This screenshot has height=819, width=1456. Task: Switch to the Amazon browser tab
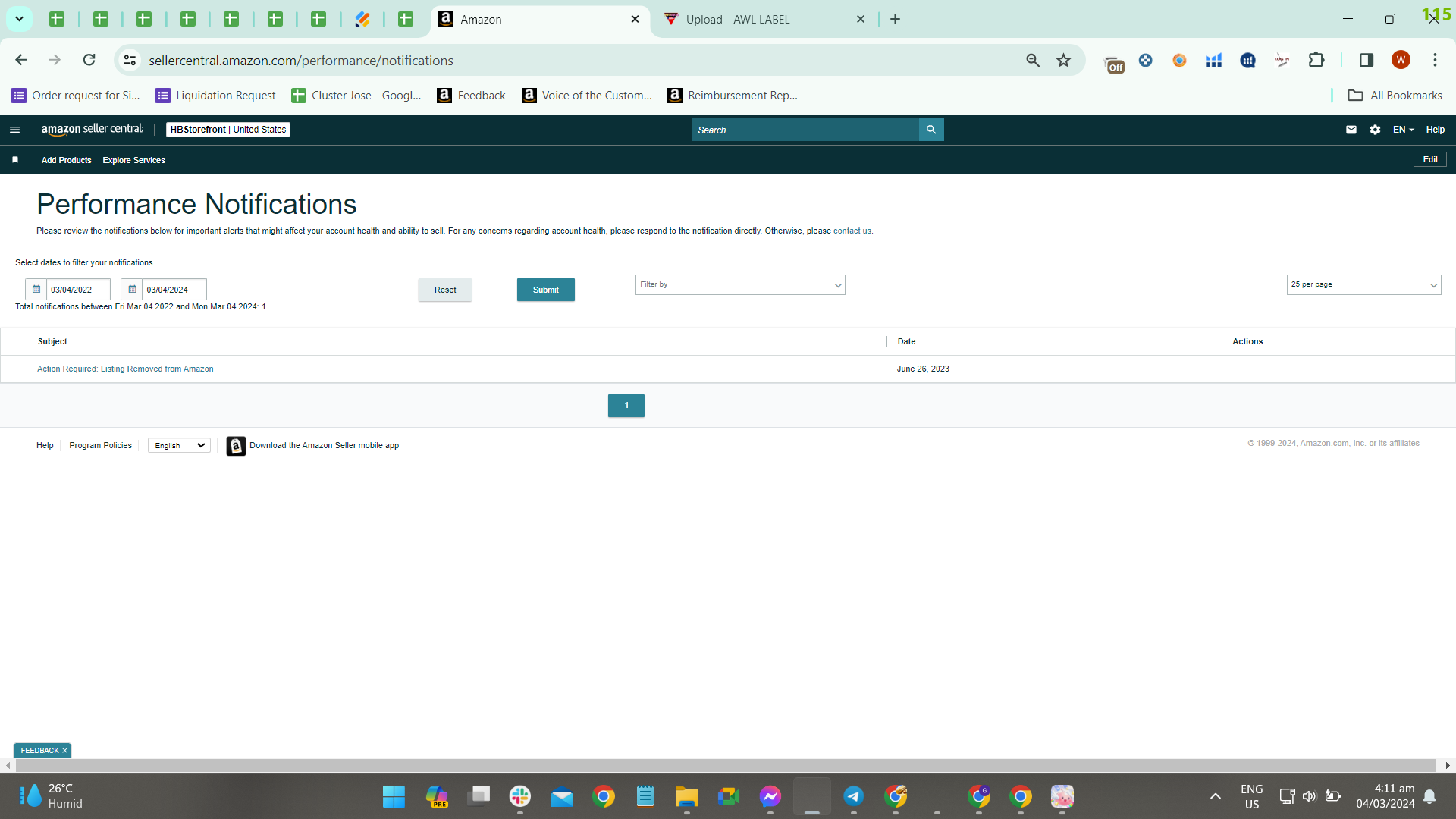tap(540, 20)
